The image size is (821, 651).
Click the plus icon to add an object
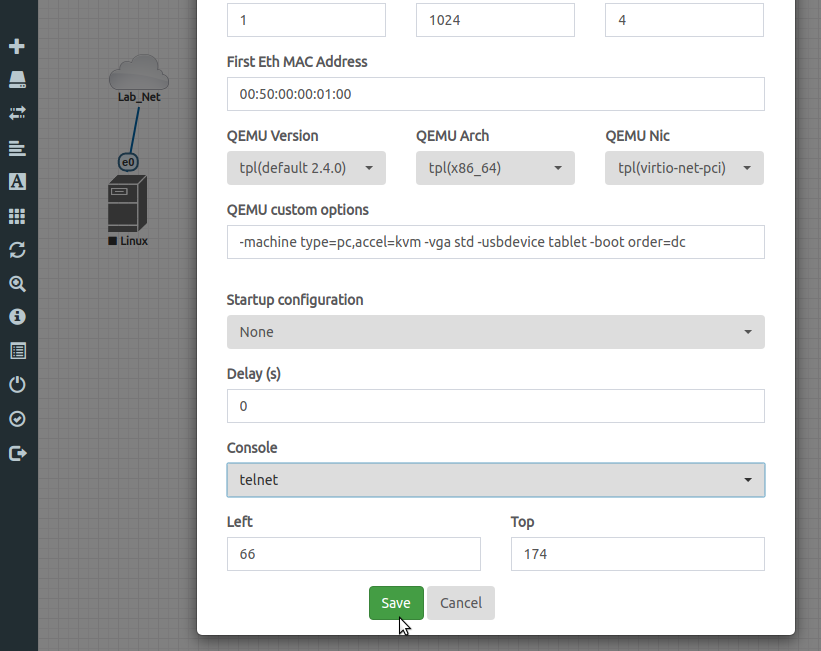point(17,46)
